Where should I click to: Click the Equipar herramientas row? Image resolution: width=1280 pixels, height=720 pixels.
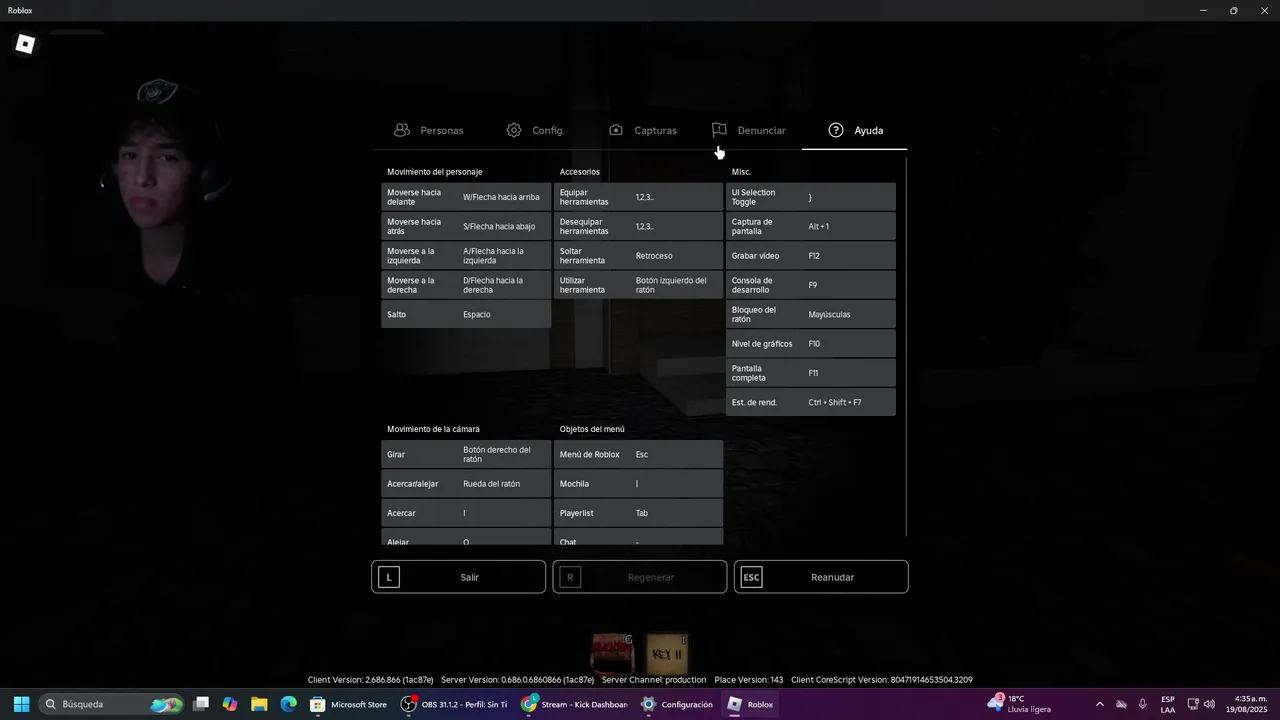[x=638, y=197]
